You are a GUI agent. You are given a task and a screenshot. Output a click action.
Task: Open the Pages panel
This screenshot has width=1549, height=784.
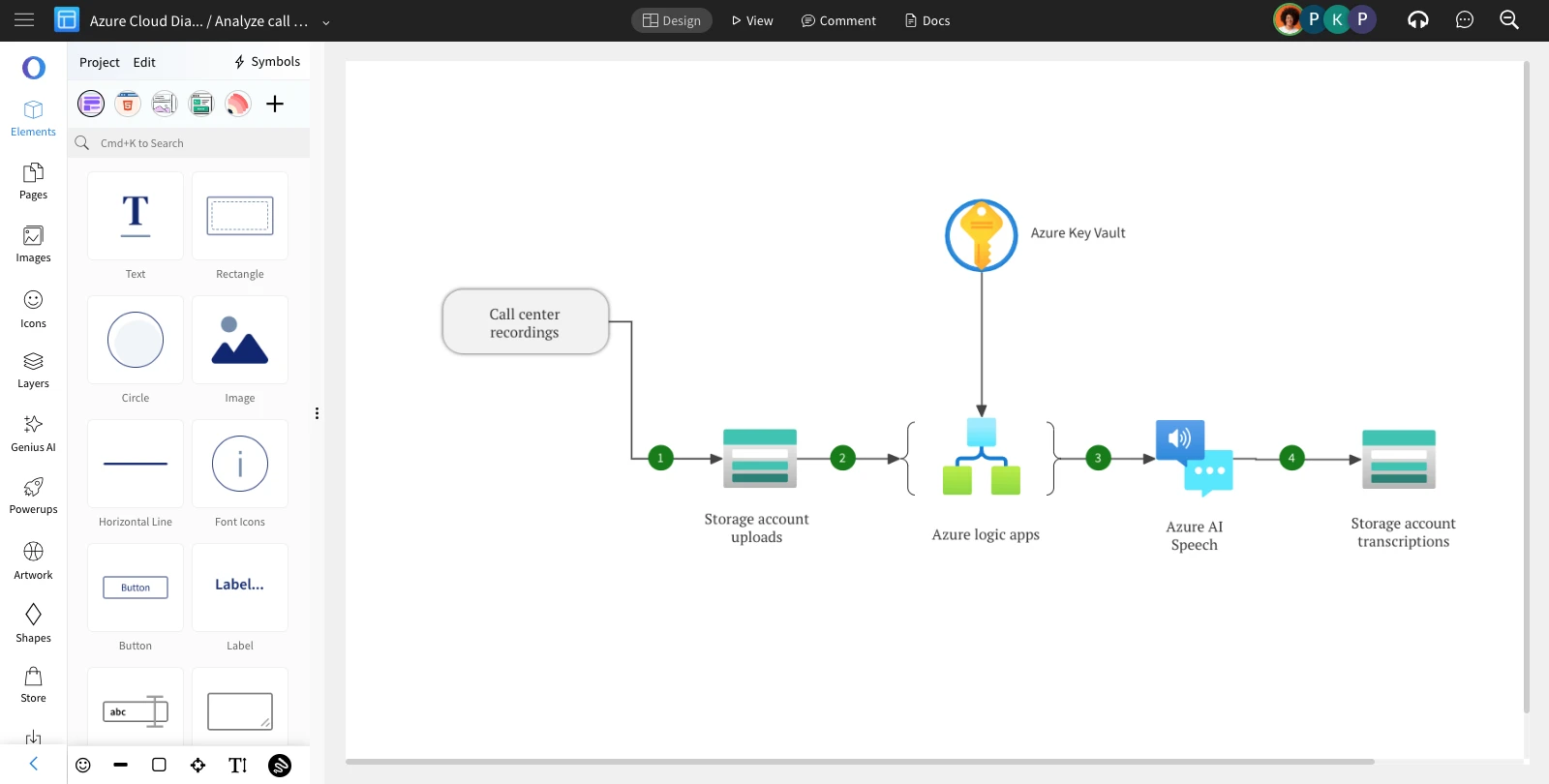(x=34, y=181)
